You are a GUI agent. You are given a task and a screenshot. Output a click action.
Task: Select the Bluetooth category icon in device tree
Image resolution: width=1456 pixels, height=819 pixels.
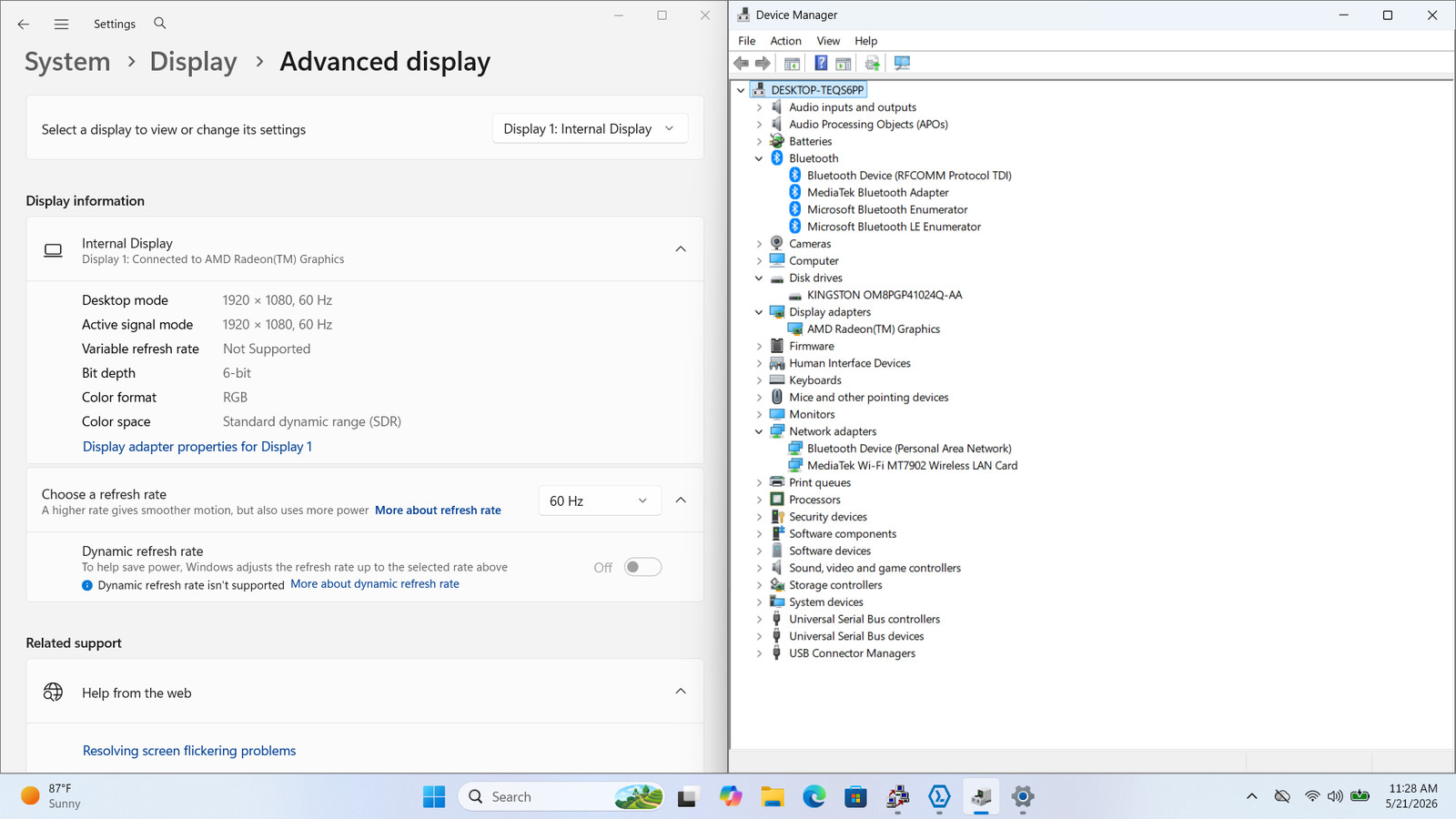777,158
